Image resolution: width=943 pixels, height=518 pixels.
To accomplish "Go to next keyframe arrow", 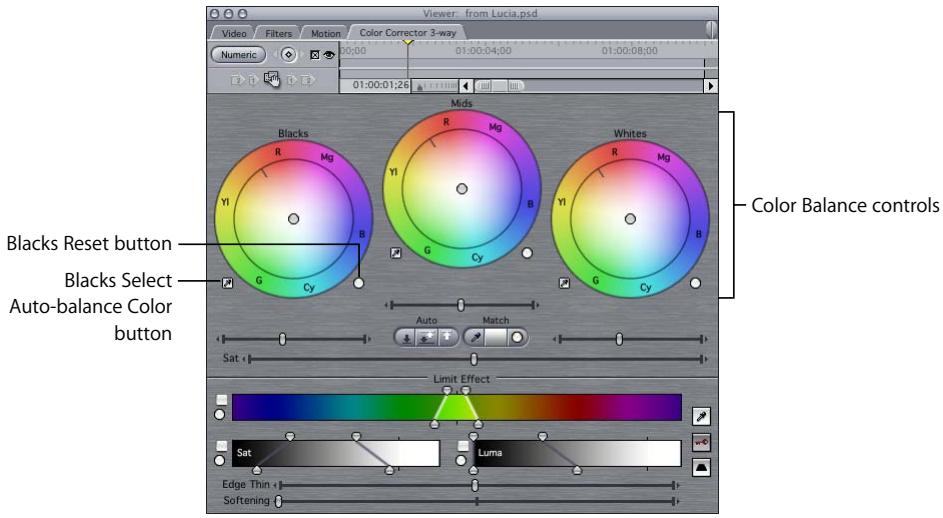I will pos(302,55).
